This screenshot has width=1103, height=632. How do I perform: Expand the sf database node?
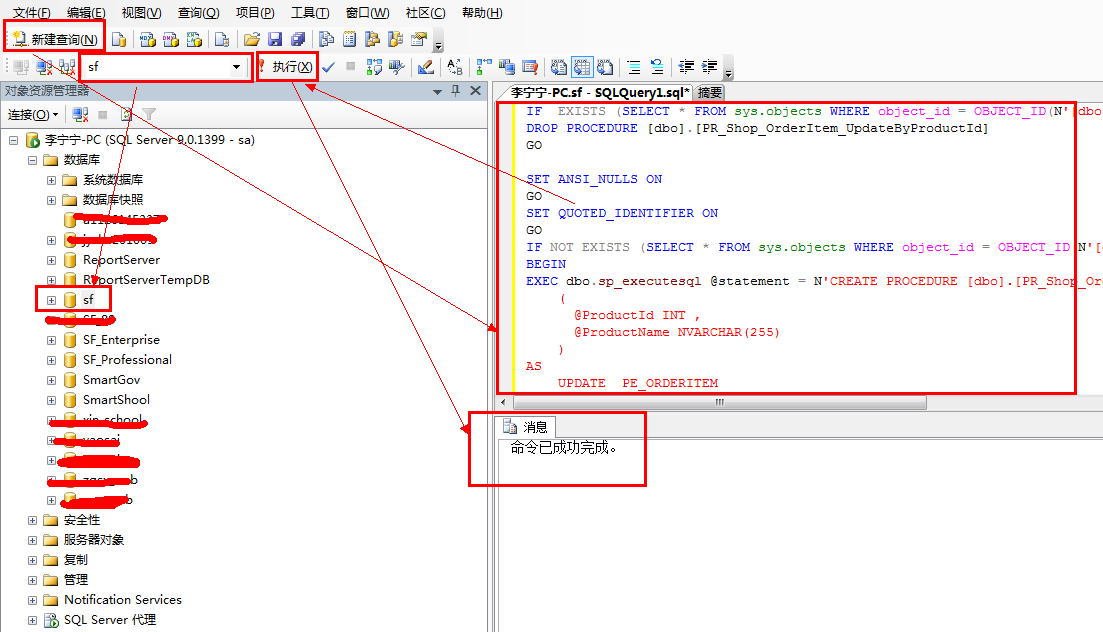[51, 300]
